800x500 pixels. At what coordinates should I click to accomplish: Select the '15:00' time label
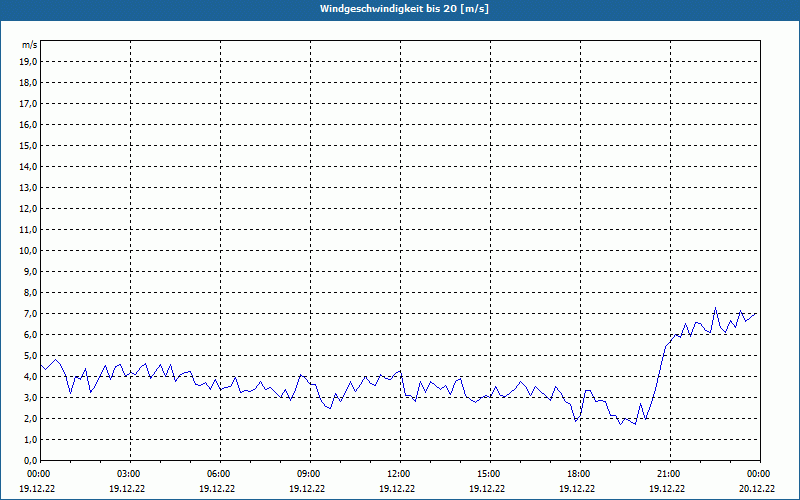490,474
